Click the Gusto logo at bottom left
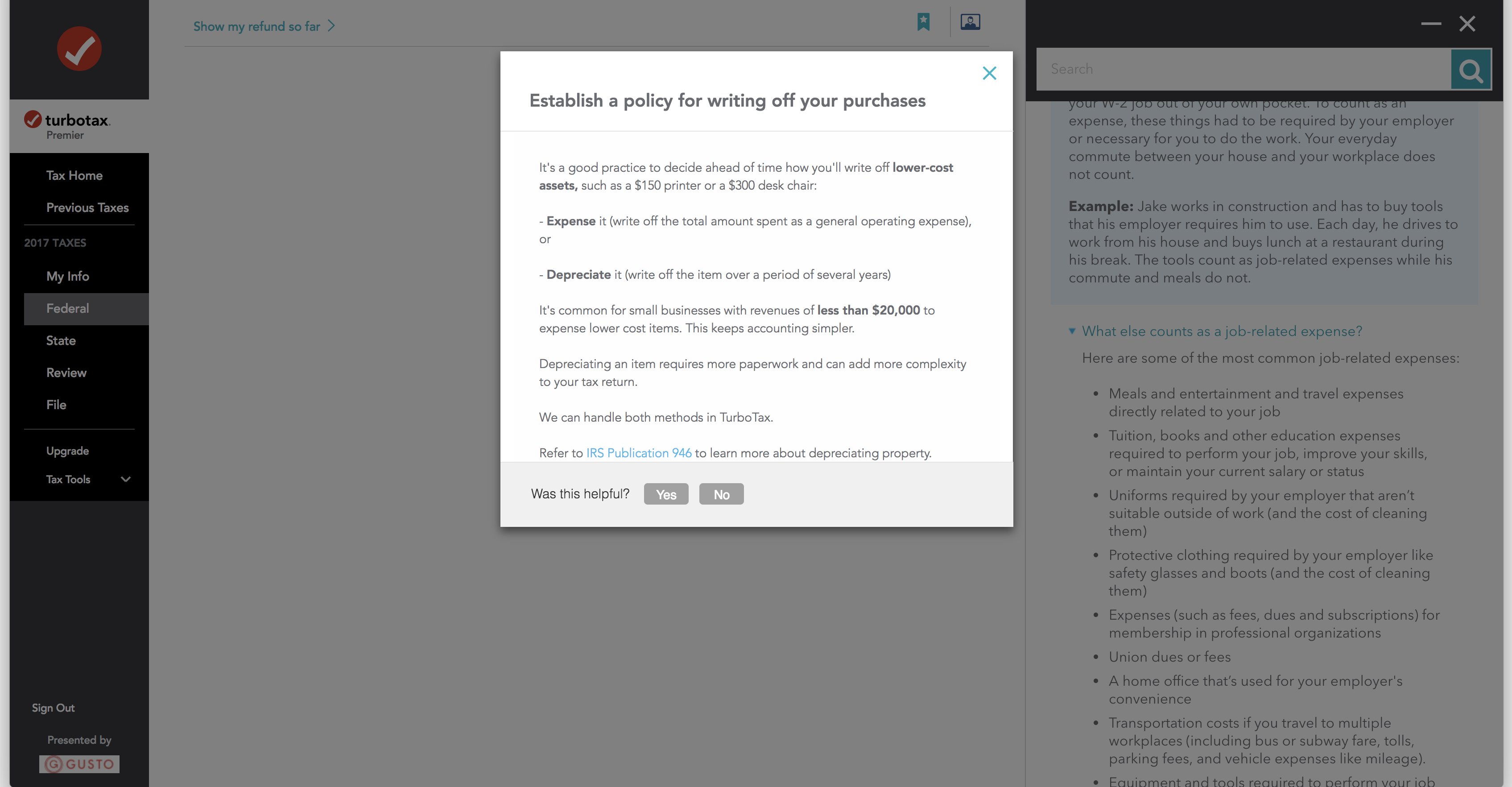 click(x=78, y=764)
